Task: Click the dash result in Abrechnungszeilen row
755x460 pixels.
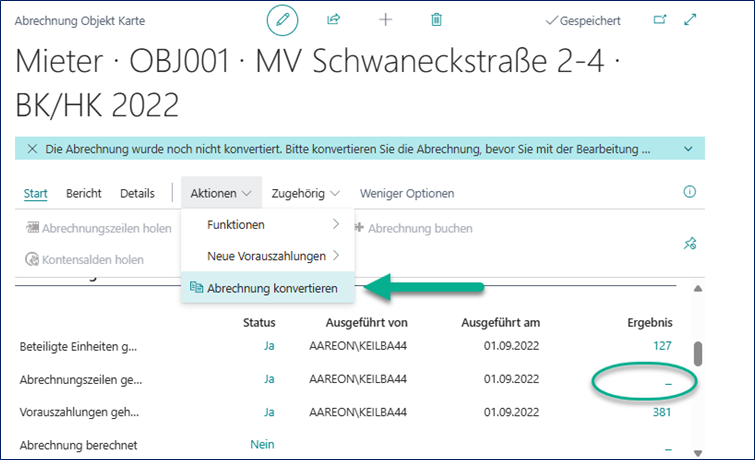Action: coord(668,384)
